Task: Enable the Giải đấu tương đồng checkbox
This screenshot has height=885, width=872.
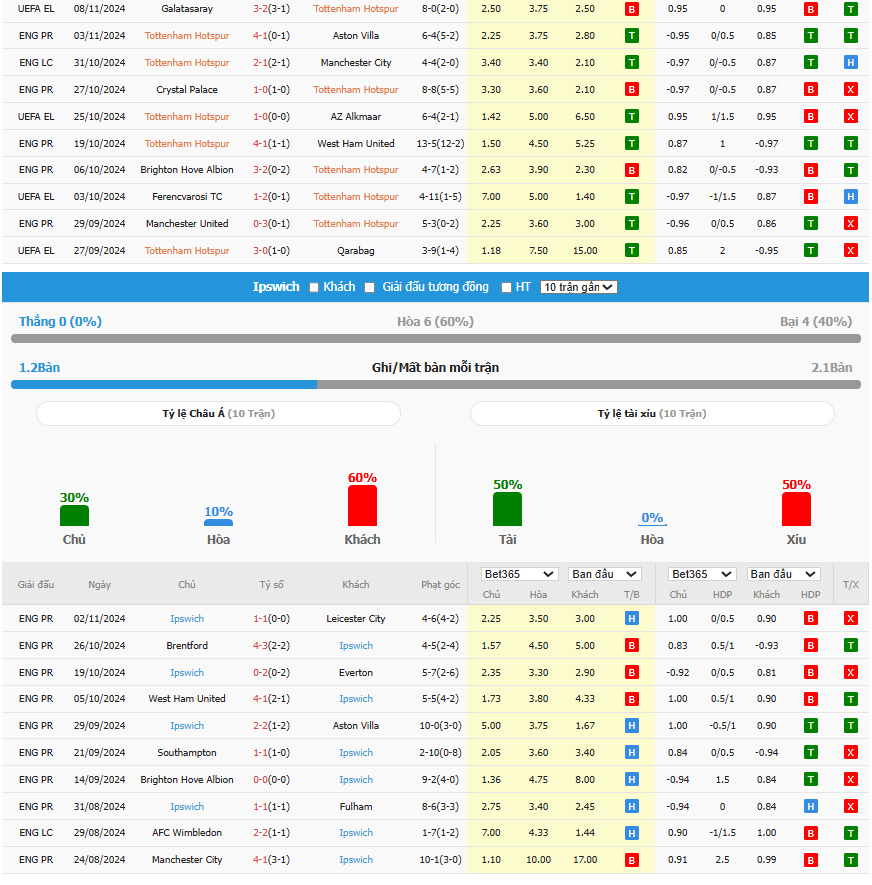Action: (370, 288)
